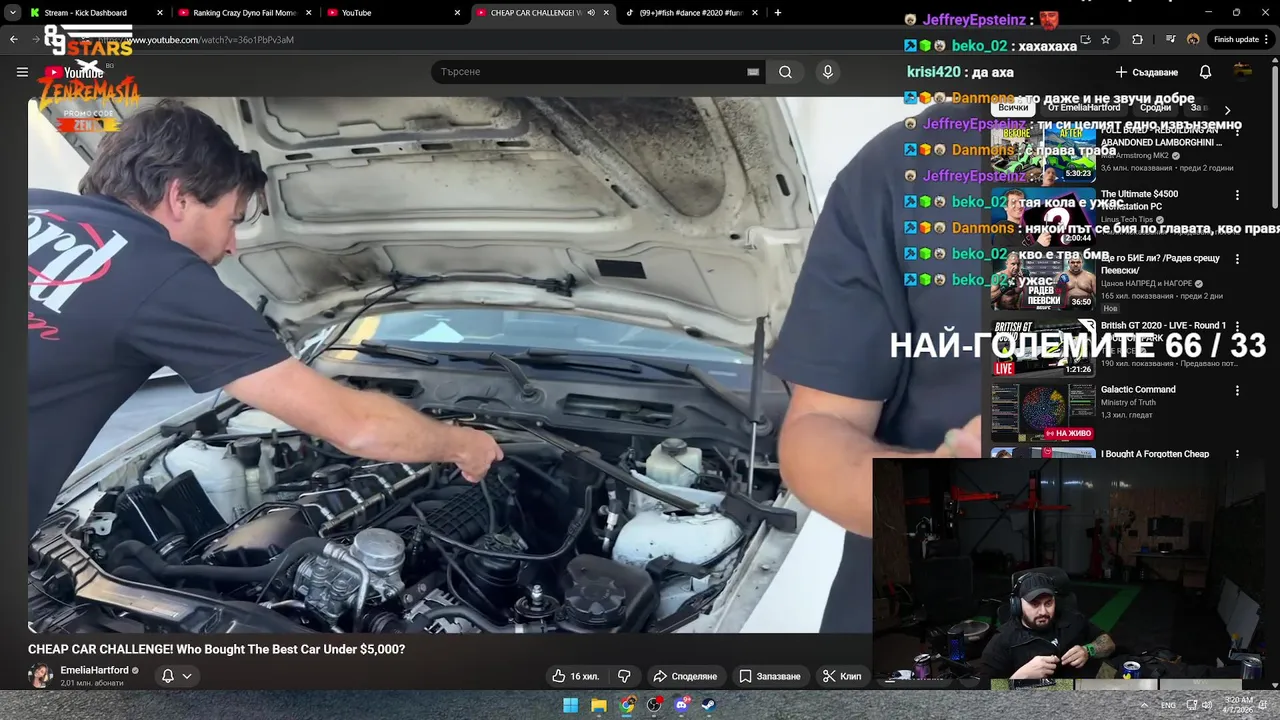Image resolution: width=1280 pixels, height=720 pixels.
Task: Select the От EmeliaHartford filter chip
Action: point(1084,108)
